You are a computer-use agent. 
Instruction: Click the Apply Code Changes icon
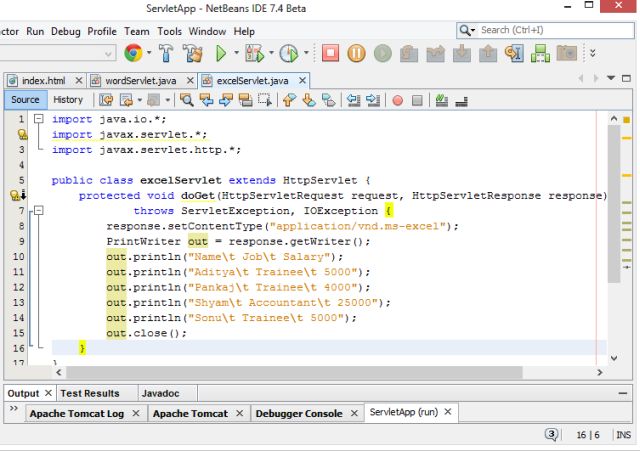click(x=540, y=53)
